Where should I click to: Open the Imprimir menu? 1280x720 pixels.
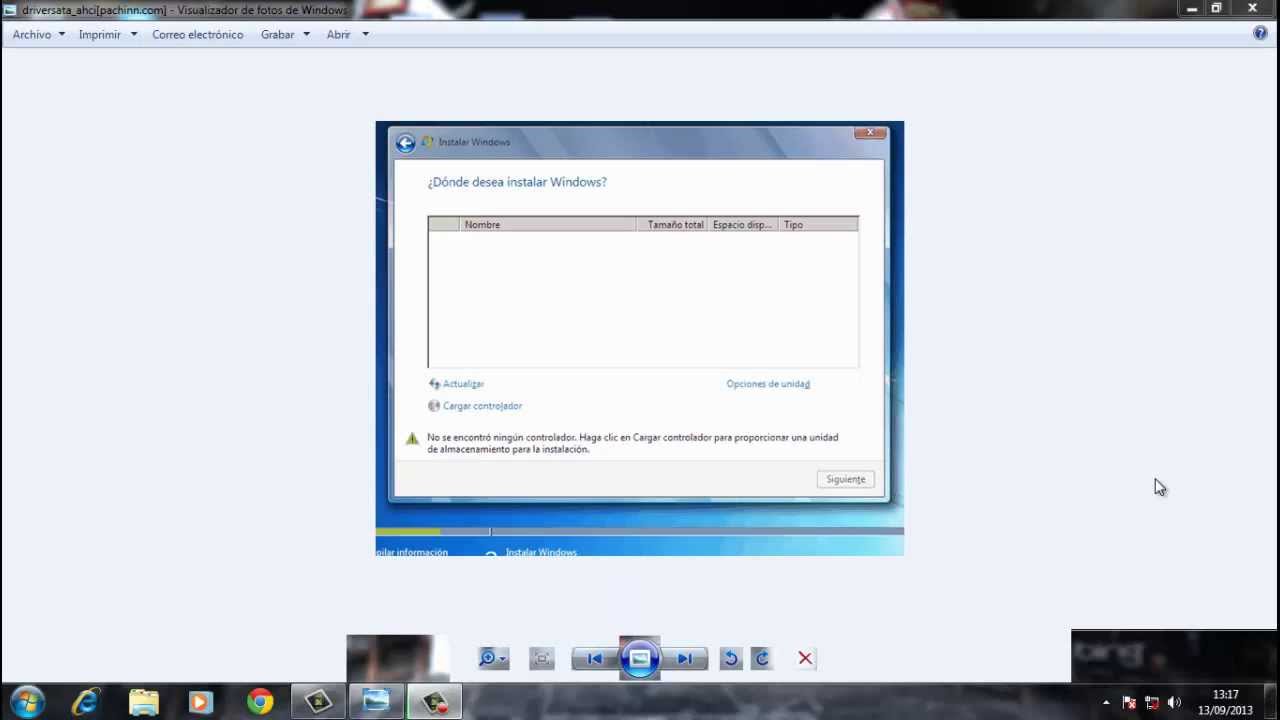pos(108,34)
